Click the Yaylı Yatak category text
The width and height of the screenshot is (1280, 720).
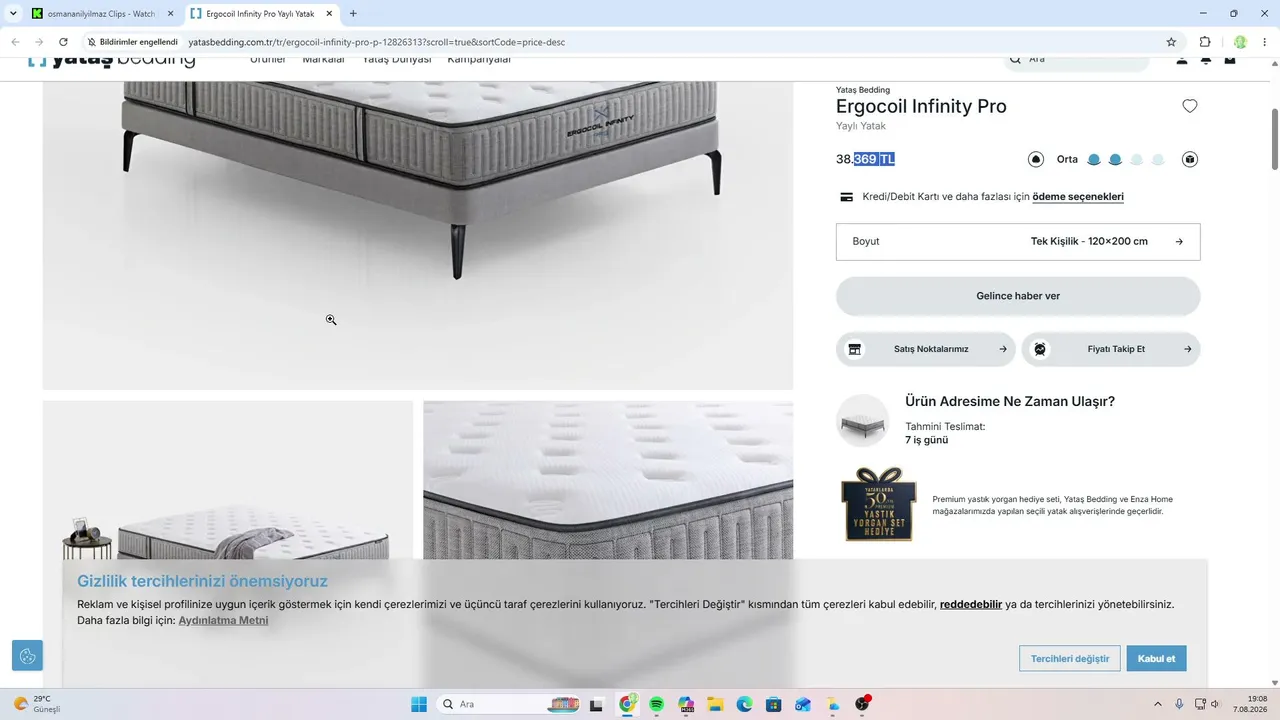tap(861, 126)
